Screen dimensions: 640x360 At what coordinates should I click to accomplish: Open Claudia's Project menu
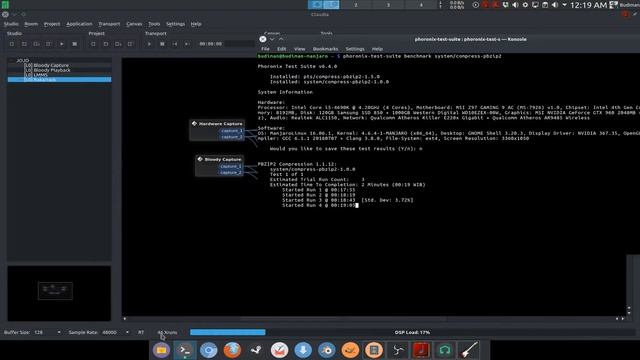point(52,24)
